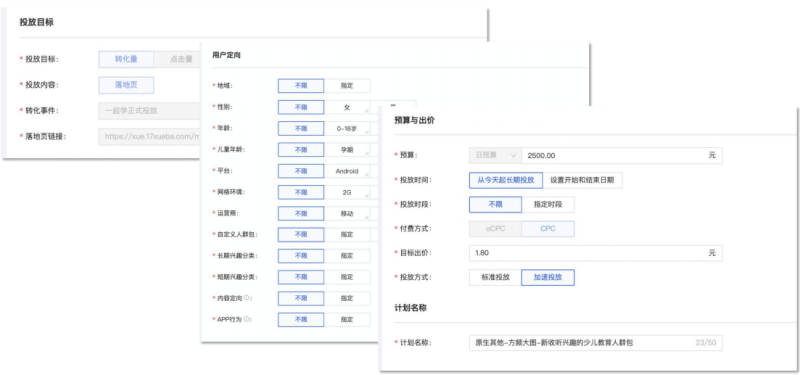Set 网络环境 to 不限

click(301, 192)
